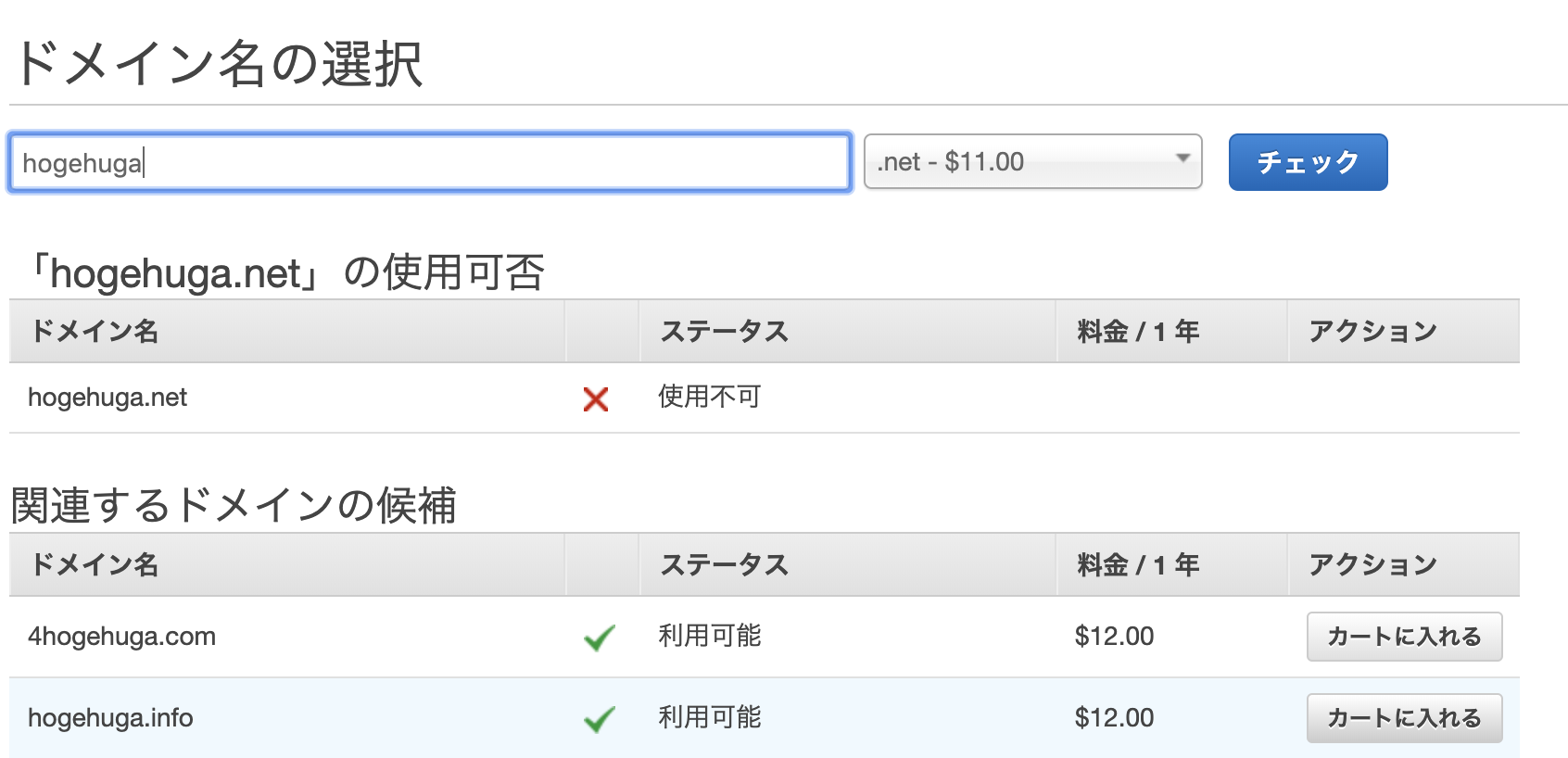Focus the hogehuga domain name input field
Viewport: 1568px width, 758px height.
pyautogui.click(x=430, y=163)
